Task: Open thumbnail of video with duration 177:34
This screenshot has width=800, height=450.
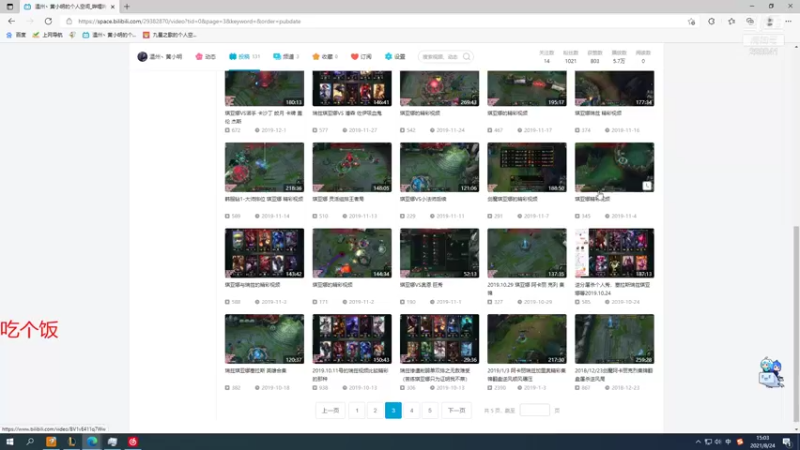Action: tap(614, 89)
